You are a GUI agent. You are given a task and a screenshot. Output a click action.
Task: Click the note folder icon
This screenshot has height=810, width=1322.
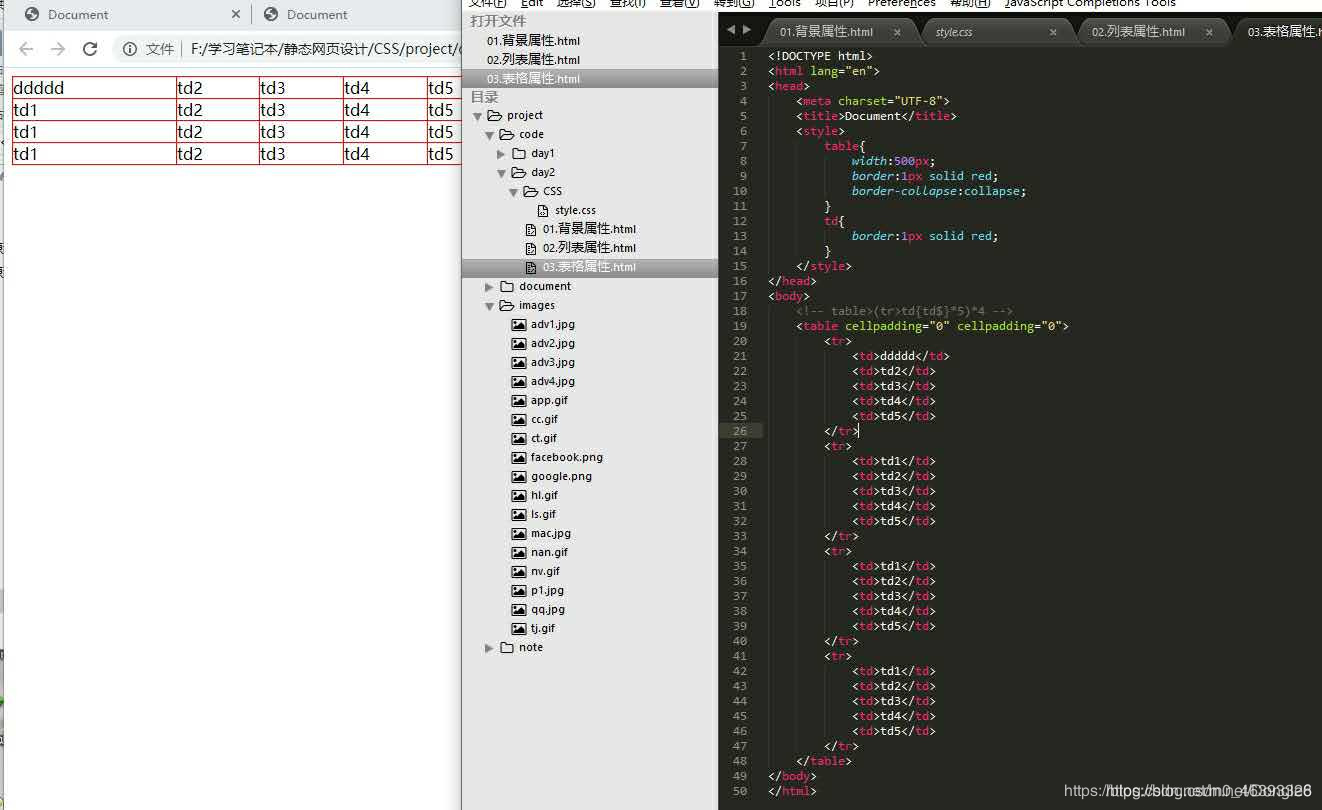(x=507, y=648)
